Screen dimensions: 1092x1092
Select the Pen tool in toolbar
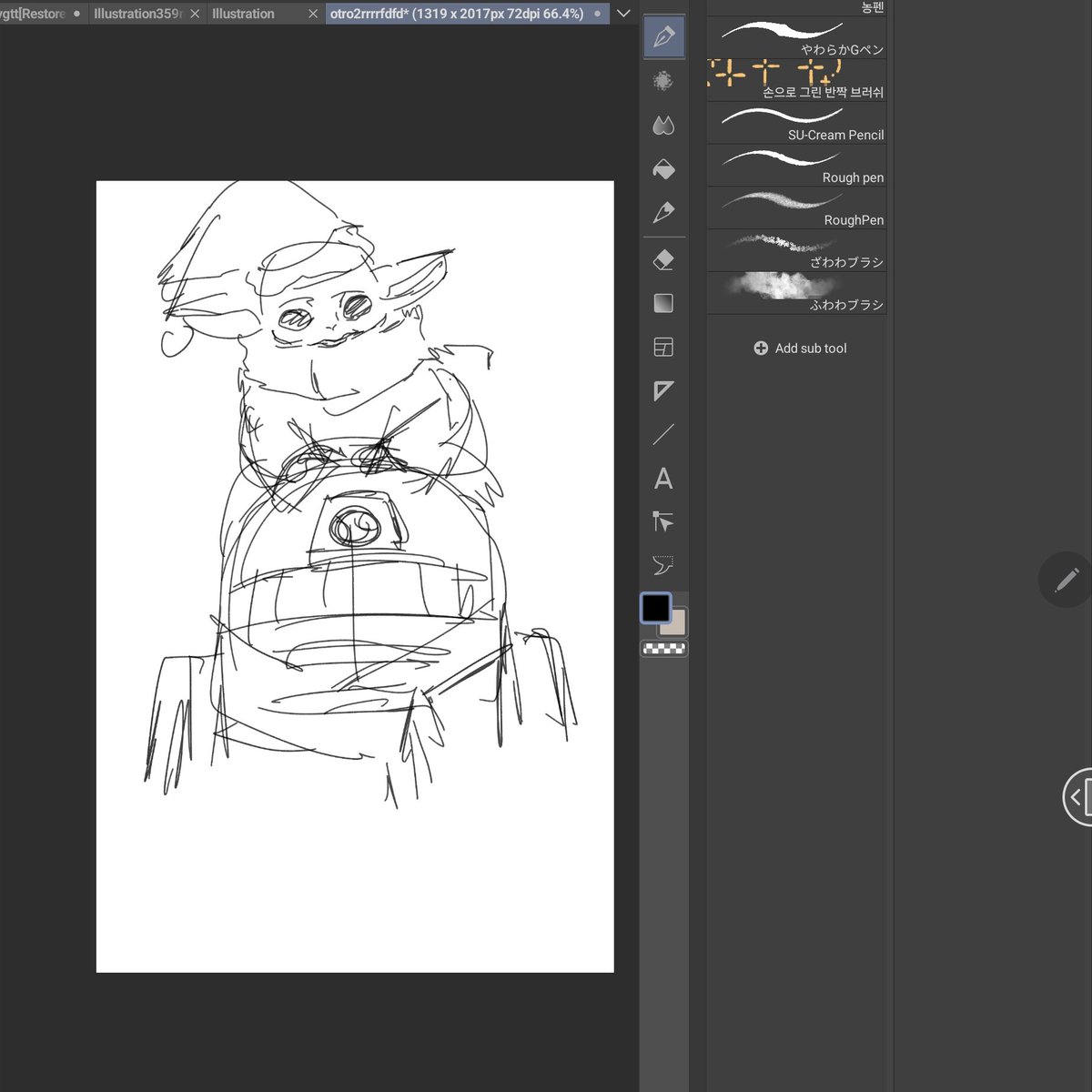tap(663, 37)
